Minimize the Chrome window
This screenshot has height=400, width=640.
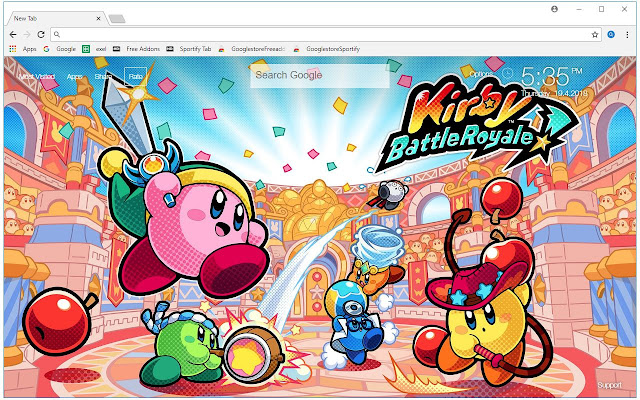(x=579, y=9)
